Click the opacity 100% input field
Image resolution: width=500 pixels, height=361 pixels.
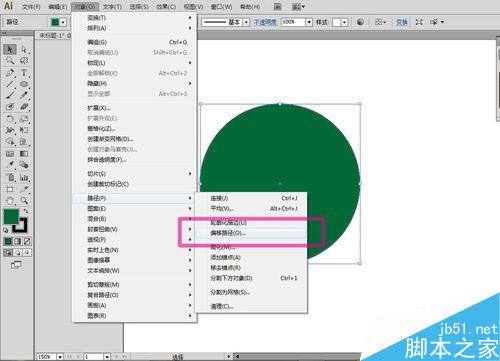click(293, 22)
